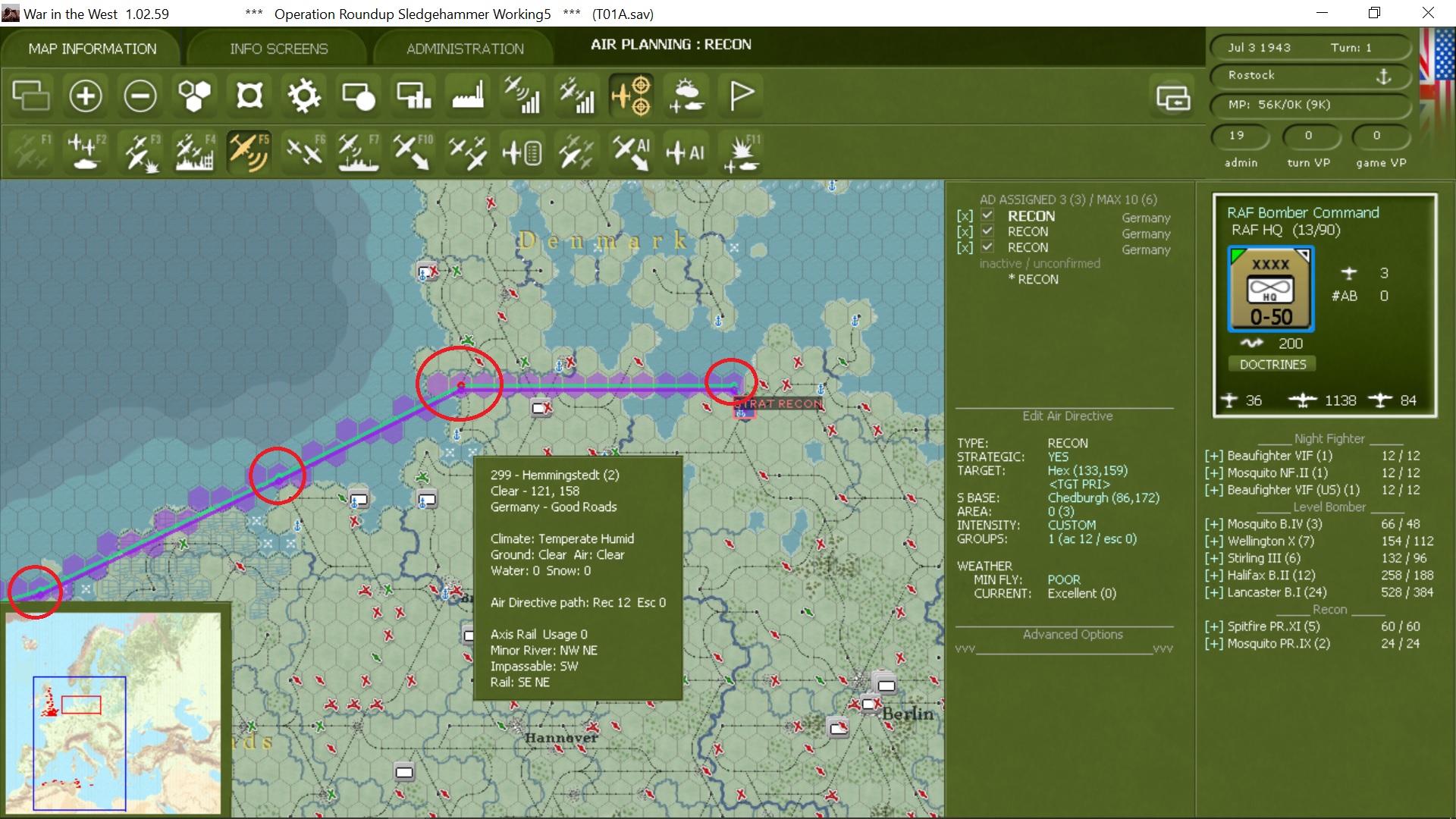
Task: Open the ADMINISTRATION tab
Action: click(465, 49)
